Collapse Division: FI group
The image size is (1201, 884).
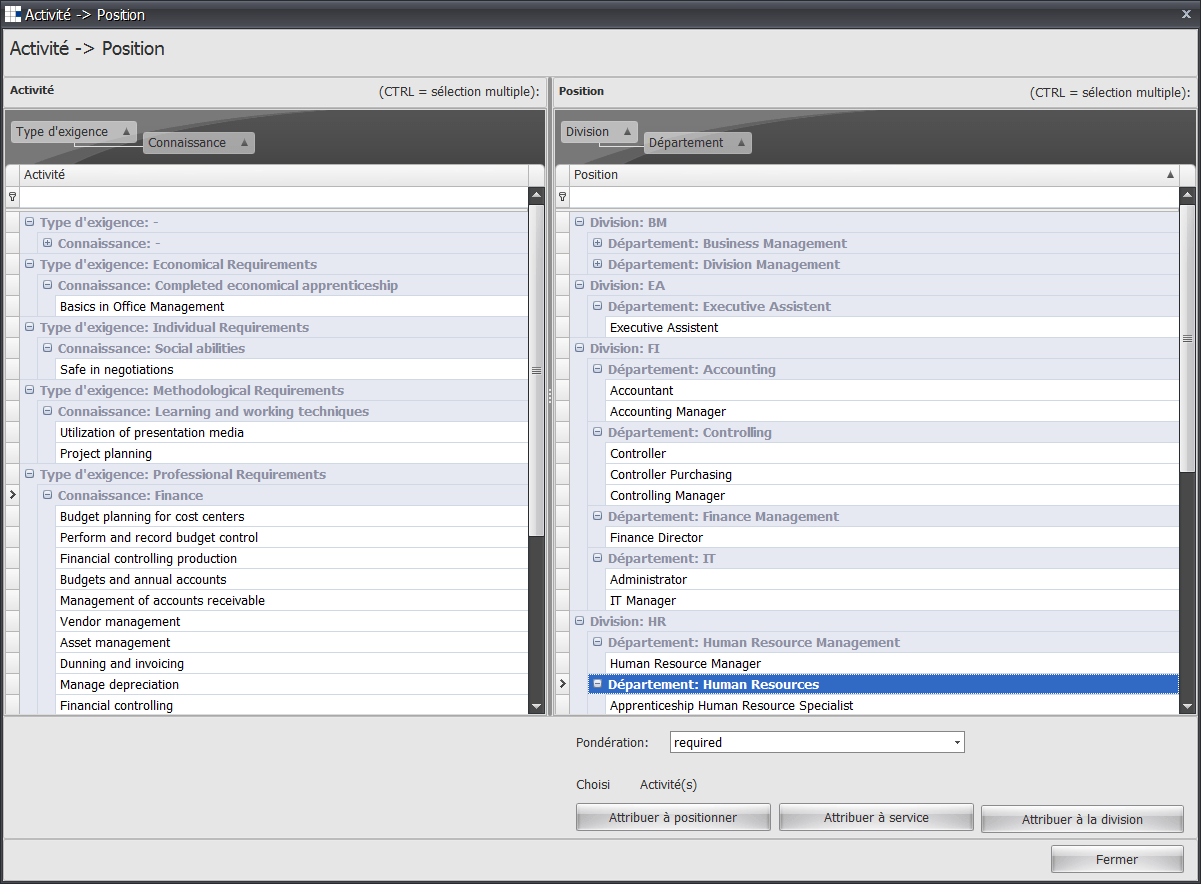[x=580, y=349]
